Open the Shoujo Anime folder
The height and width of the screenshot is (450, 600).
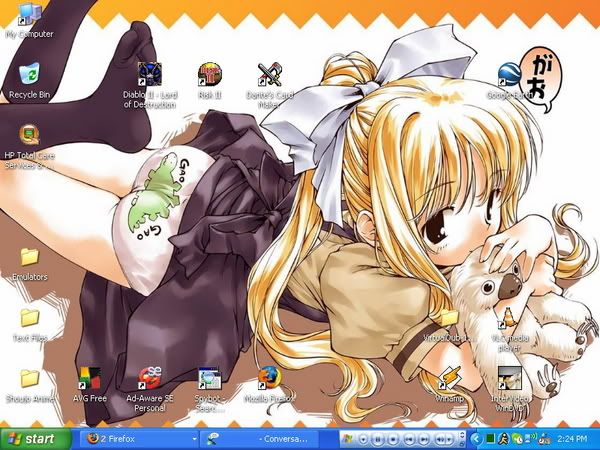tap(29, 386)
